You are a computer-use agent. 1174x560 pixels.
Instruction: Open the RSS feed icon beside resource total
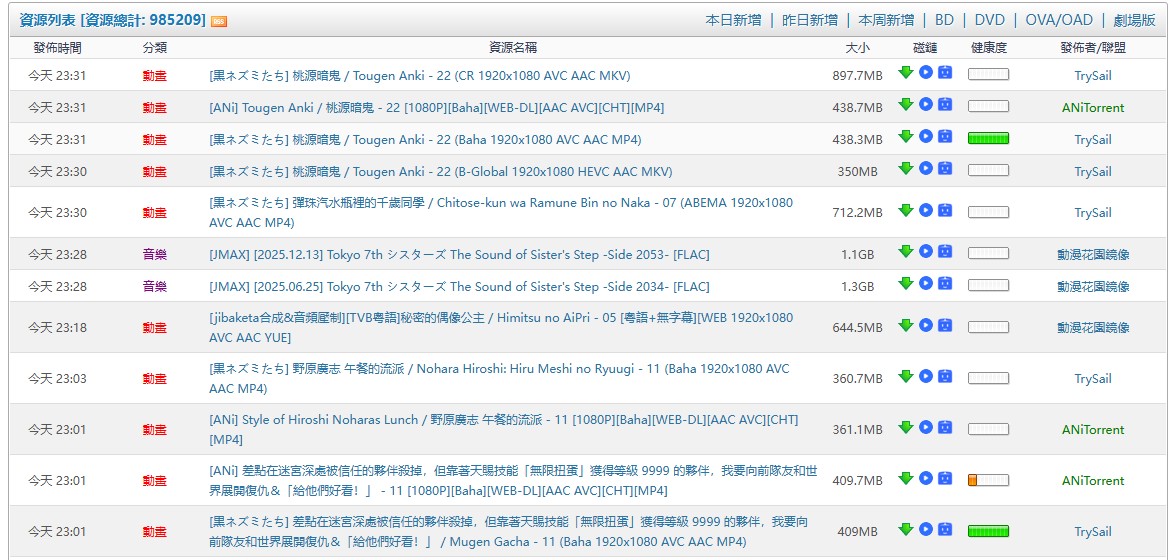point(219,21)
